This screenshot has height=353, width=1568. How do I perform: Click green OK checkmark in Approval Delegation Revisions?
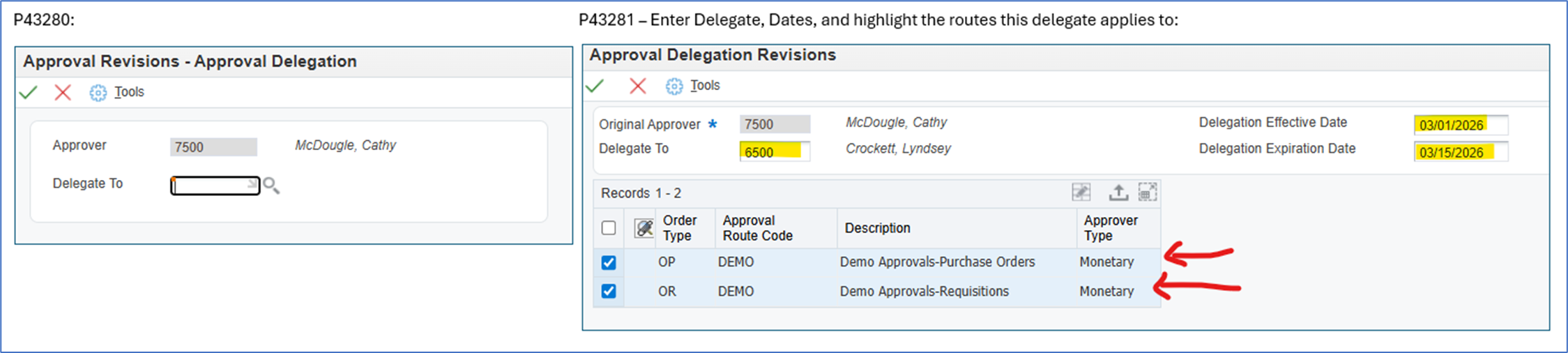point(595,86)
